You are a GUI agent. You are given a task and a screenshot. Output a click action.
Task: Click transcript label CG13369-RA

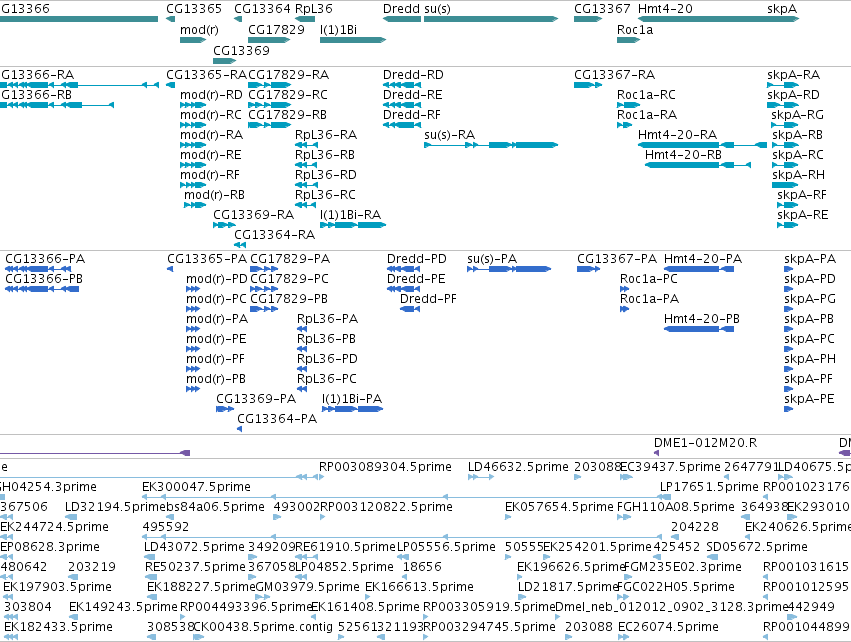point(253,214)
